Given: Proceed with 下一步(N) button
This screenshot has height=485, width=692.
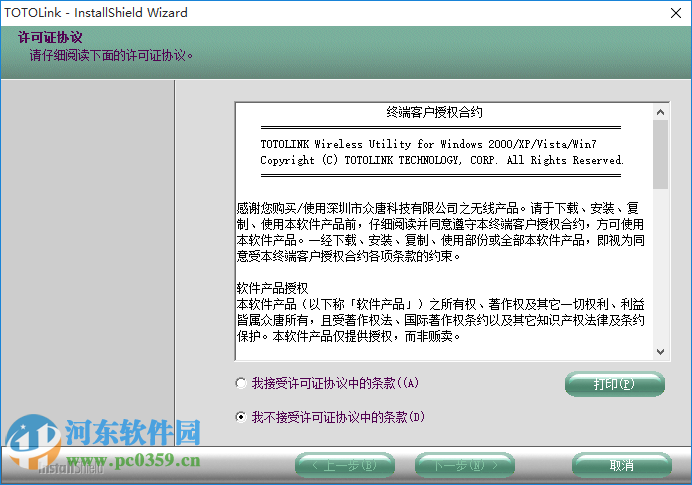Looking at the screenshot, I should (x=465, y=465).
